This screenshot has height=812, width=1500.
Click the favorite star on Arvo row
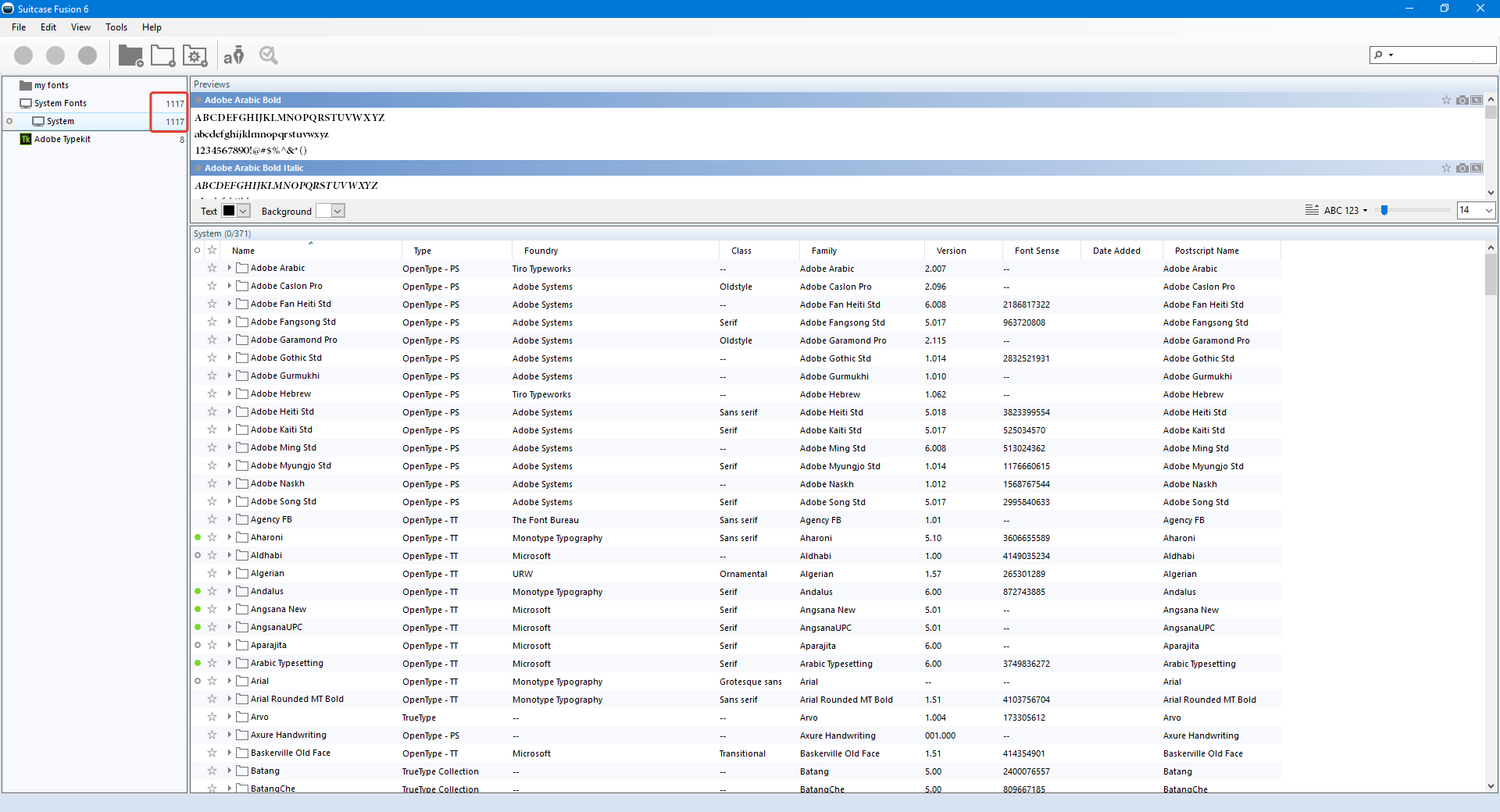click(212, 717)
